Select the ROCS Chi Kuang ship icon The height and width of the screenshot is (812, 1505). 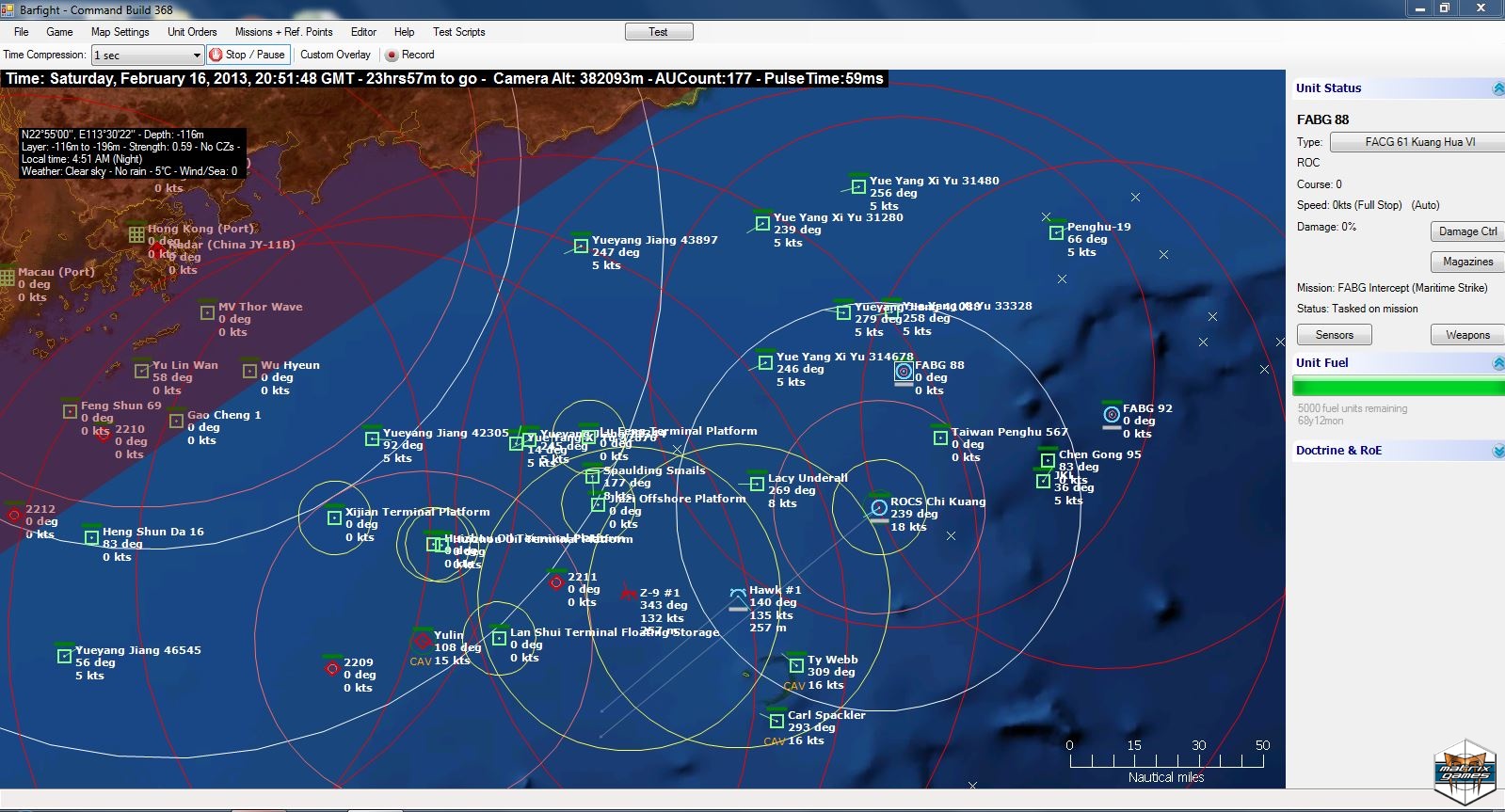(x=878, y=508)
